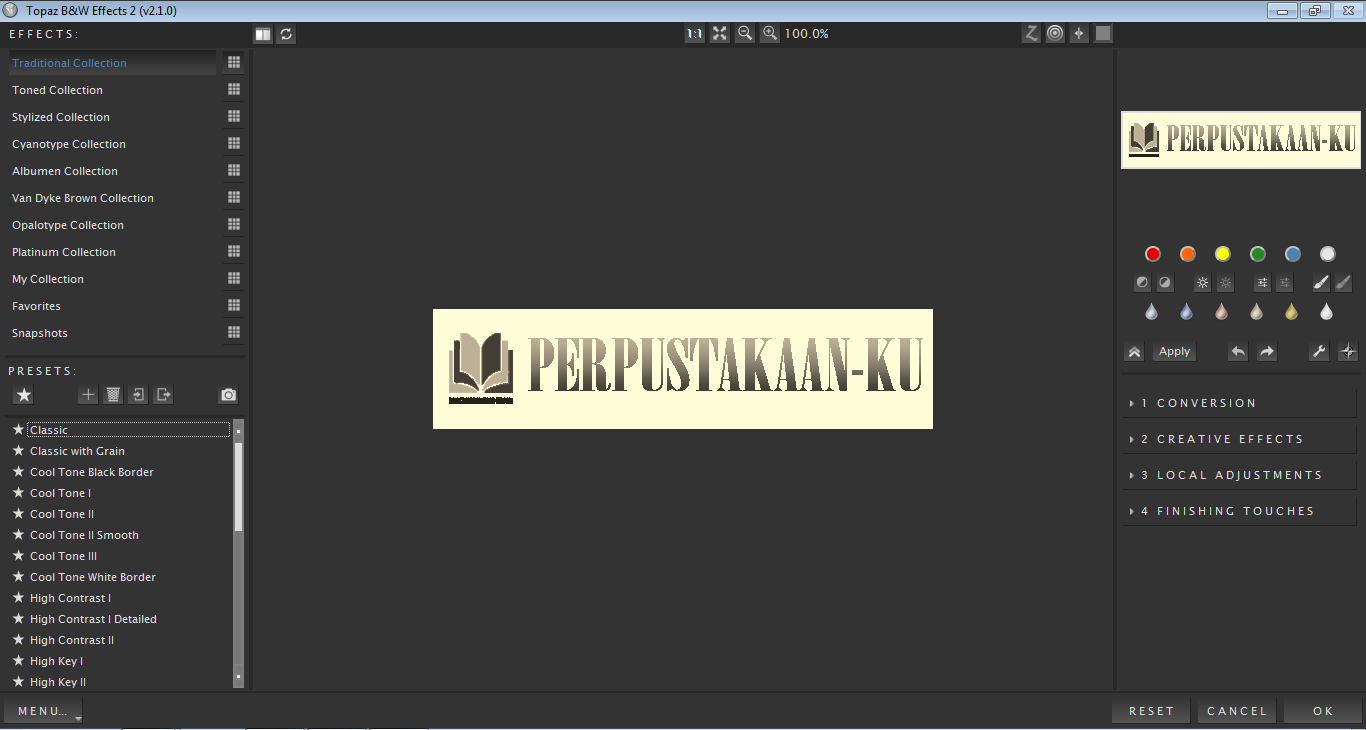Add a new preset with plus icon
This screenshot has height=730, width=1366.
click(x=88, y=395)
